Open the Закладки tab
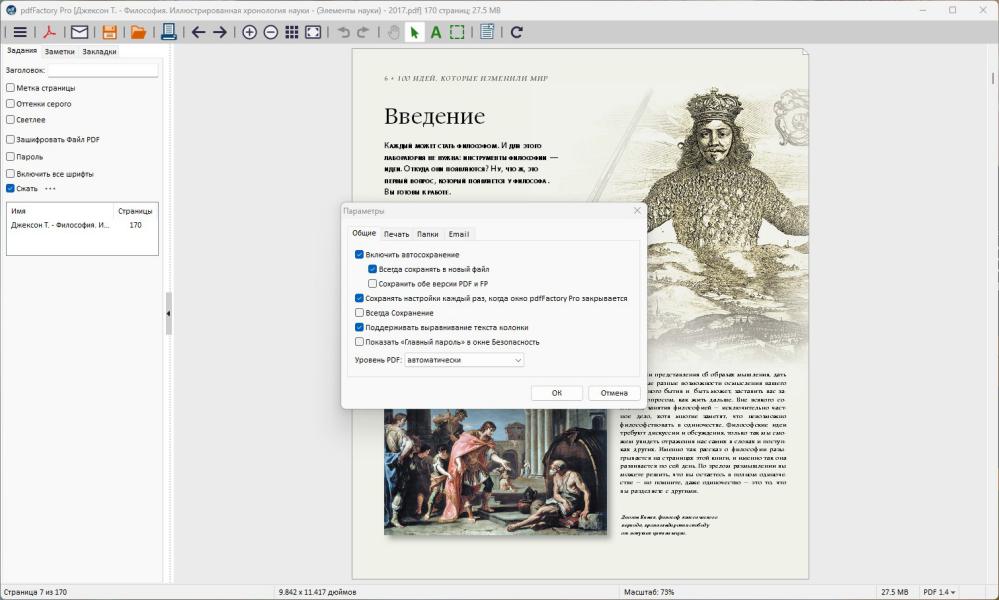 99,51
